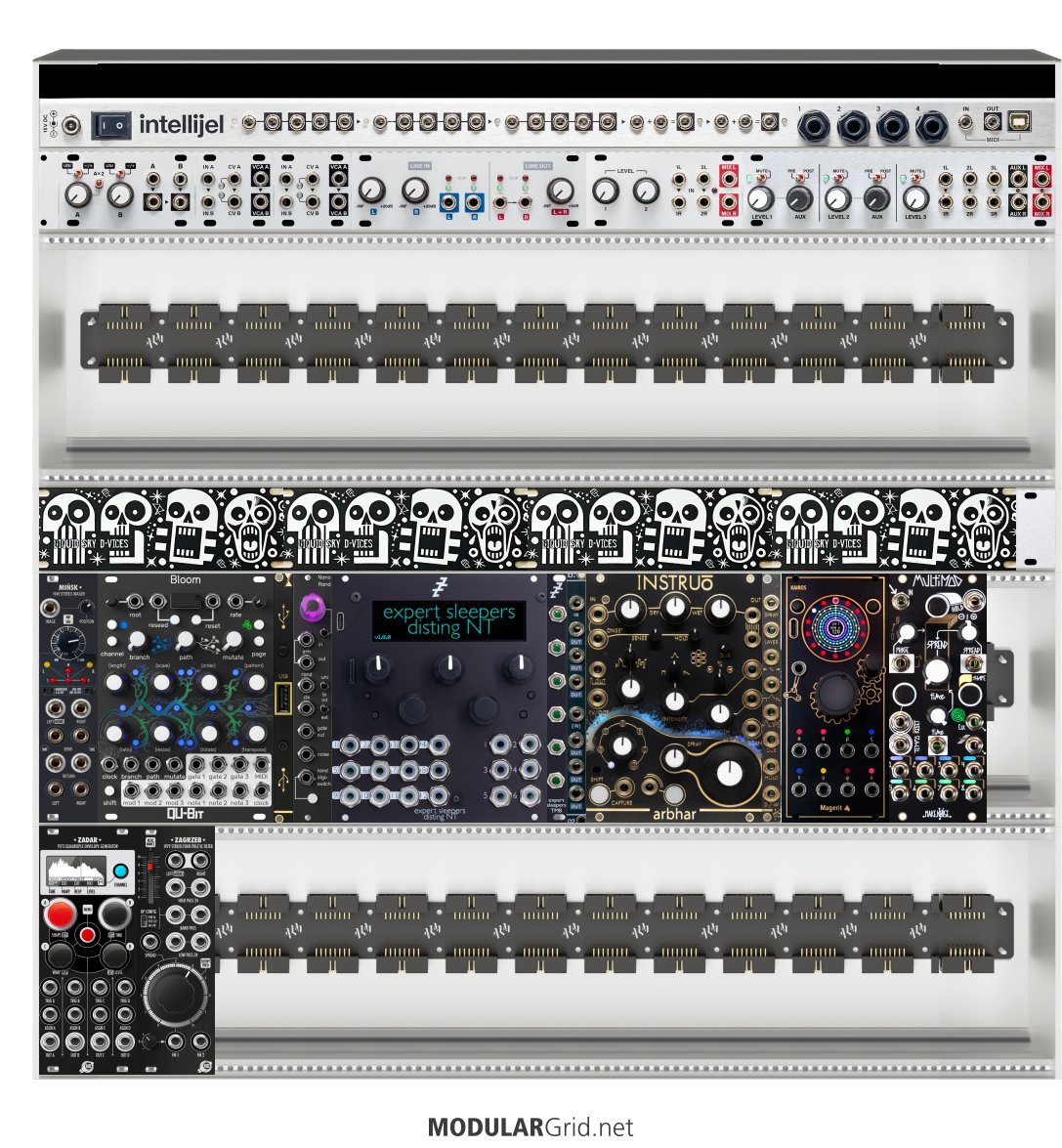The width and height of the screenshot is (1062, 1148).
Task: Click the MIX L output jack beside LEVEL 2R
Action: click(x=729, y=180)
